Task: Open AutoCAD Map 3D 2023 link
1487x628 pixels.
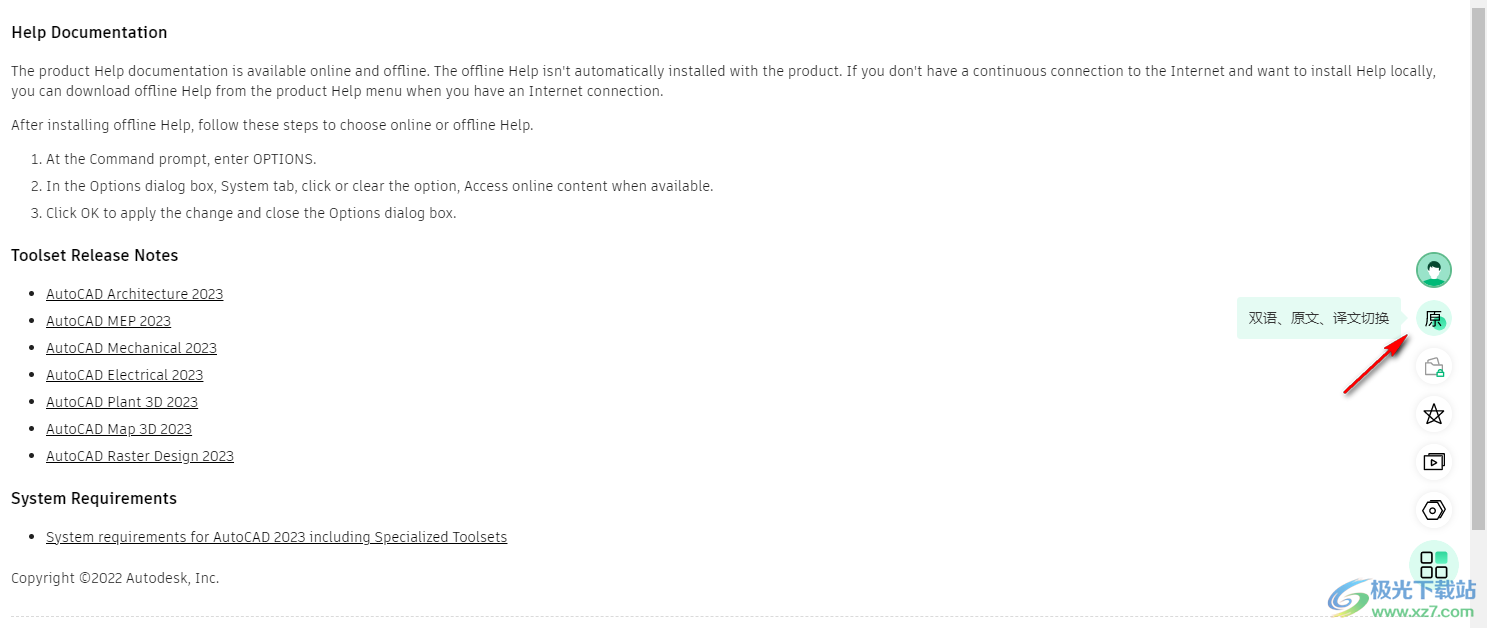Action: [119, 429]
